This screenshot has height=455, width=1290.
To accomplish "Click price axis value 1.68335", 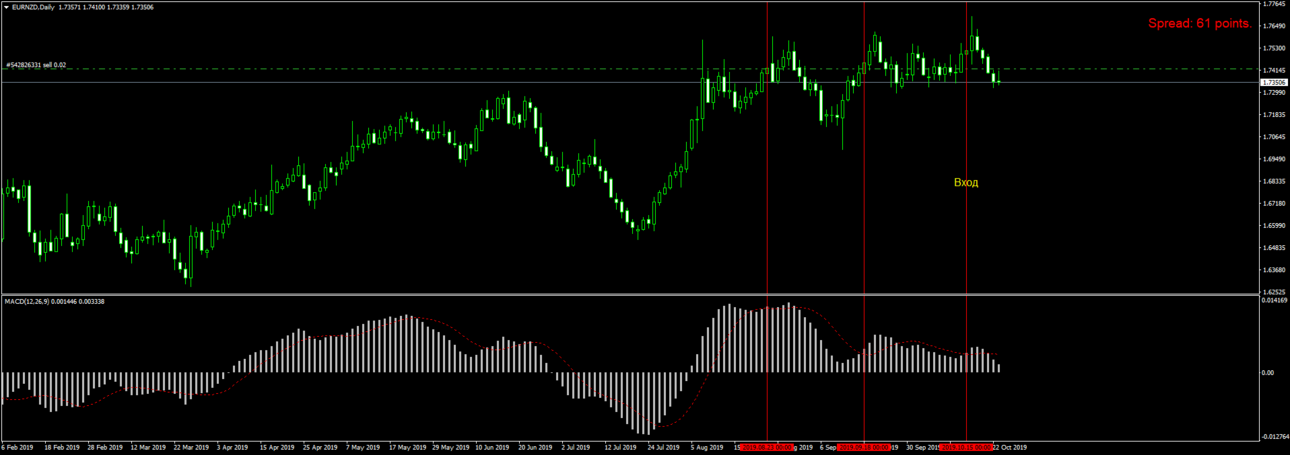I will [x=1273, y=181].
